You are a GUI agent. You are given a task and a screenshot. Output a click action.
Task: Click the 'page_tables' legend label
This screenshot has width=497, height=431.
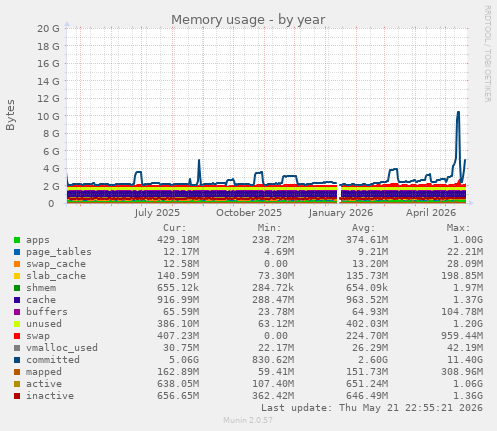coord(59,252)
